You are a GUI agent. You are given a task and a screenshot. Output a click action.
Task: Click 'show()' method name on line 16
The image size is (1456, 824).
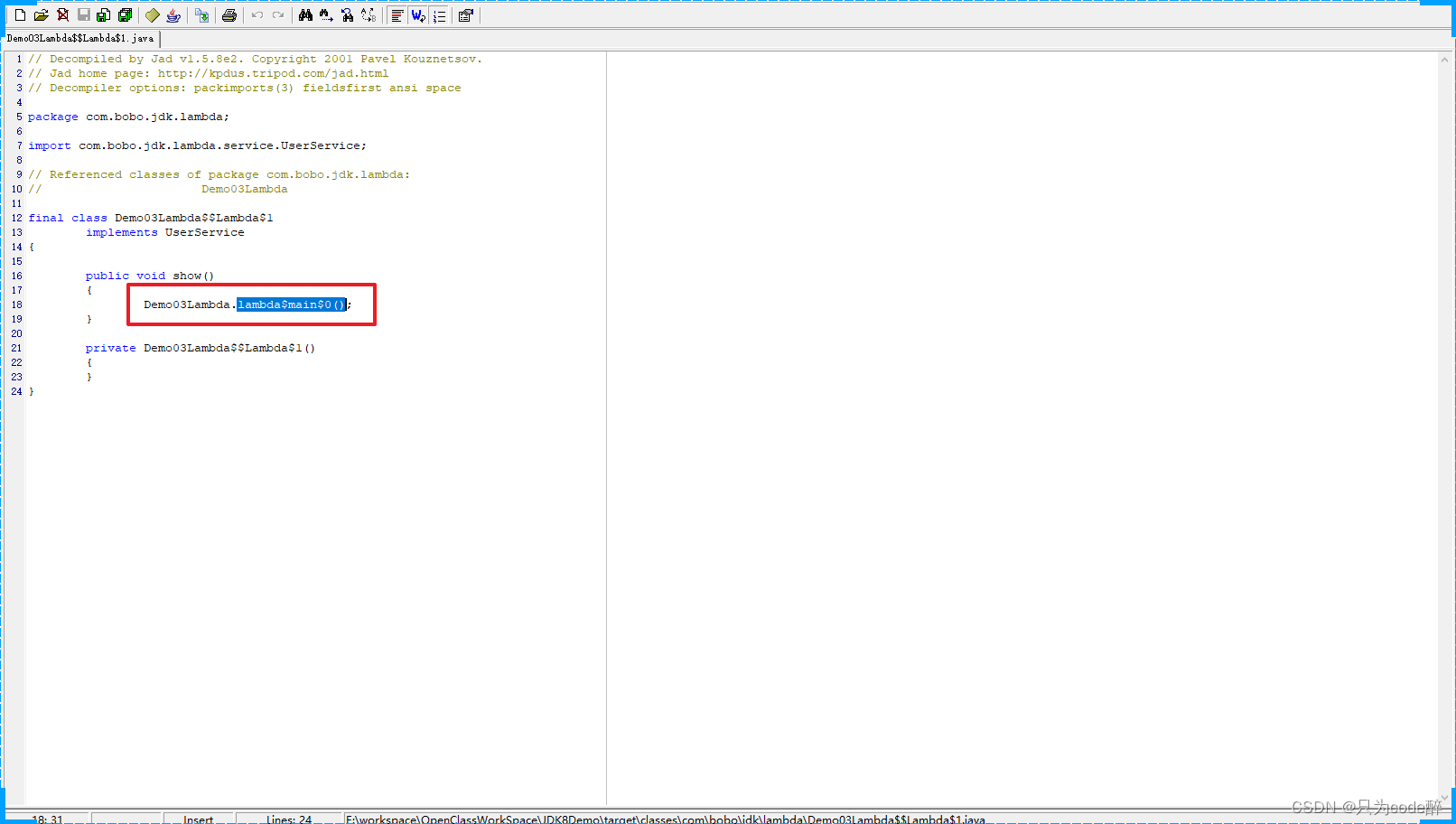click(x=193, y=276)
